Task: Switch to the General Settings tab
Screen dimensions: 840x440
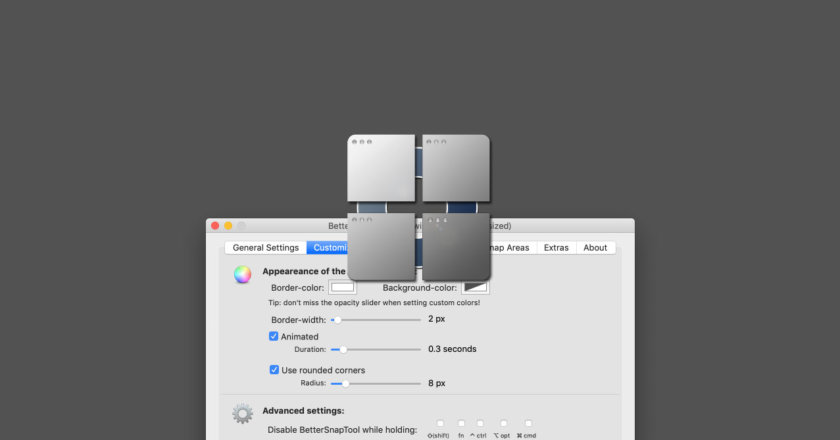Action: pos(266,248)
